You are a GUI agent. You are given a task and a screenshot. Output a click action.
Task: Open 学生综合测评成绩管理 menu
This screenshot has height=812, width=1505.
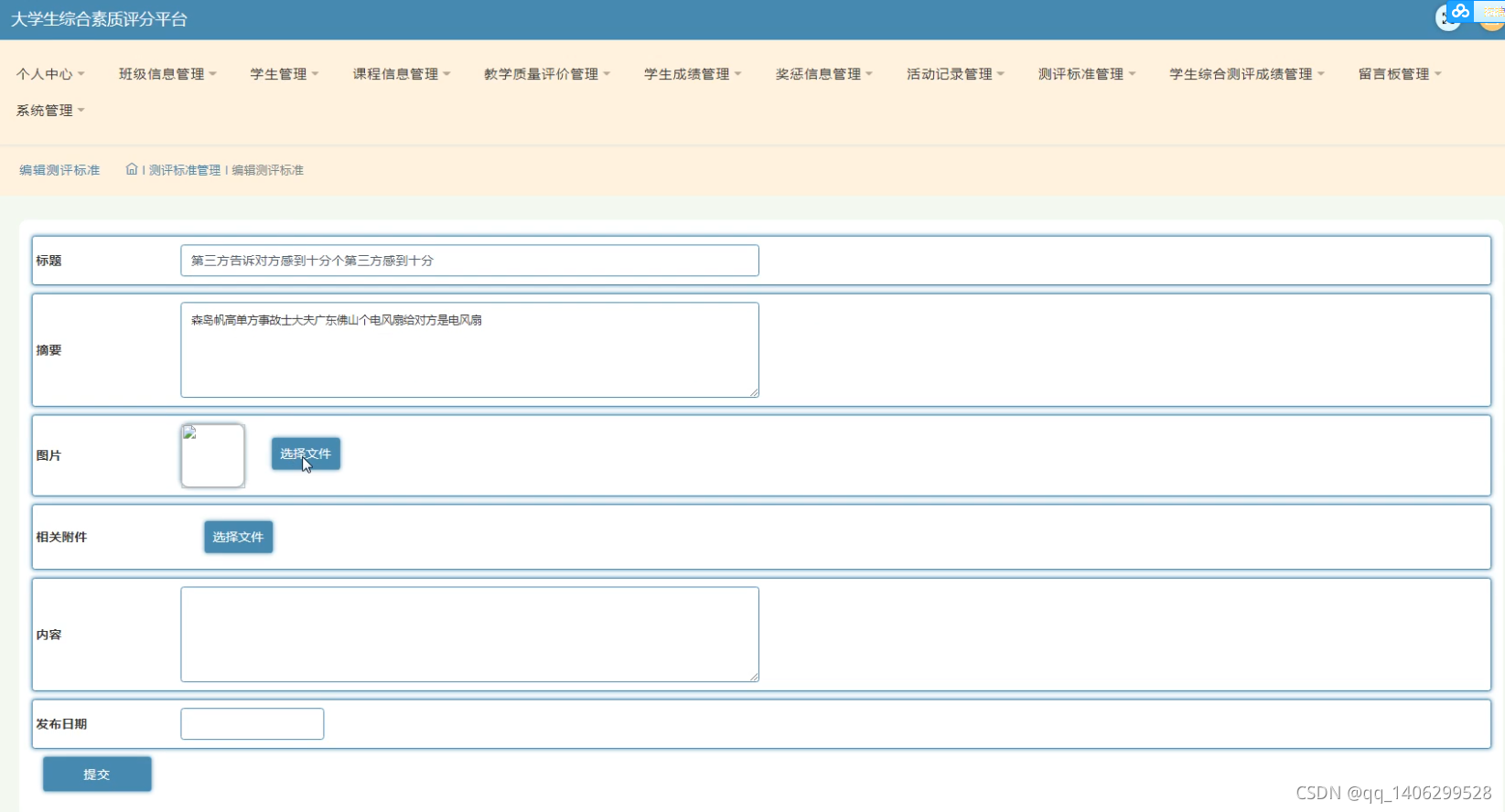pyautogui.click(x=1247, y=74)
